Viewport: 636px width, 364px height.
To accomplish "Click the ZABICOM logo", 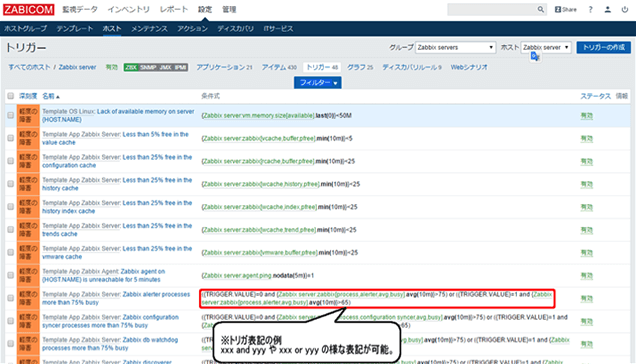I will pyautogui.click(x=28, y=9).
